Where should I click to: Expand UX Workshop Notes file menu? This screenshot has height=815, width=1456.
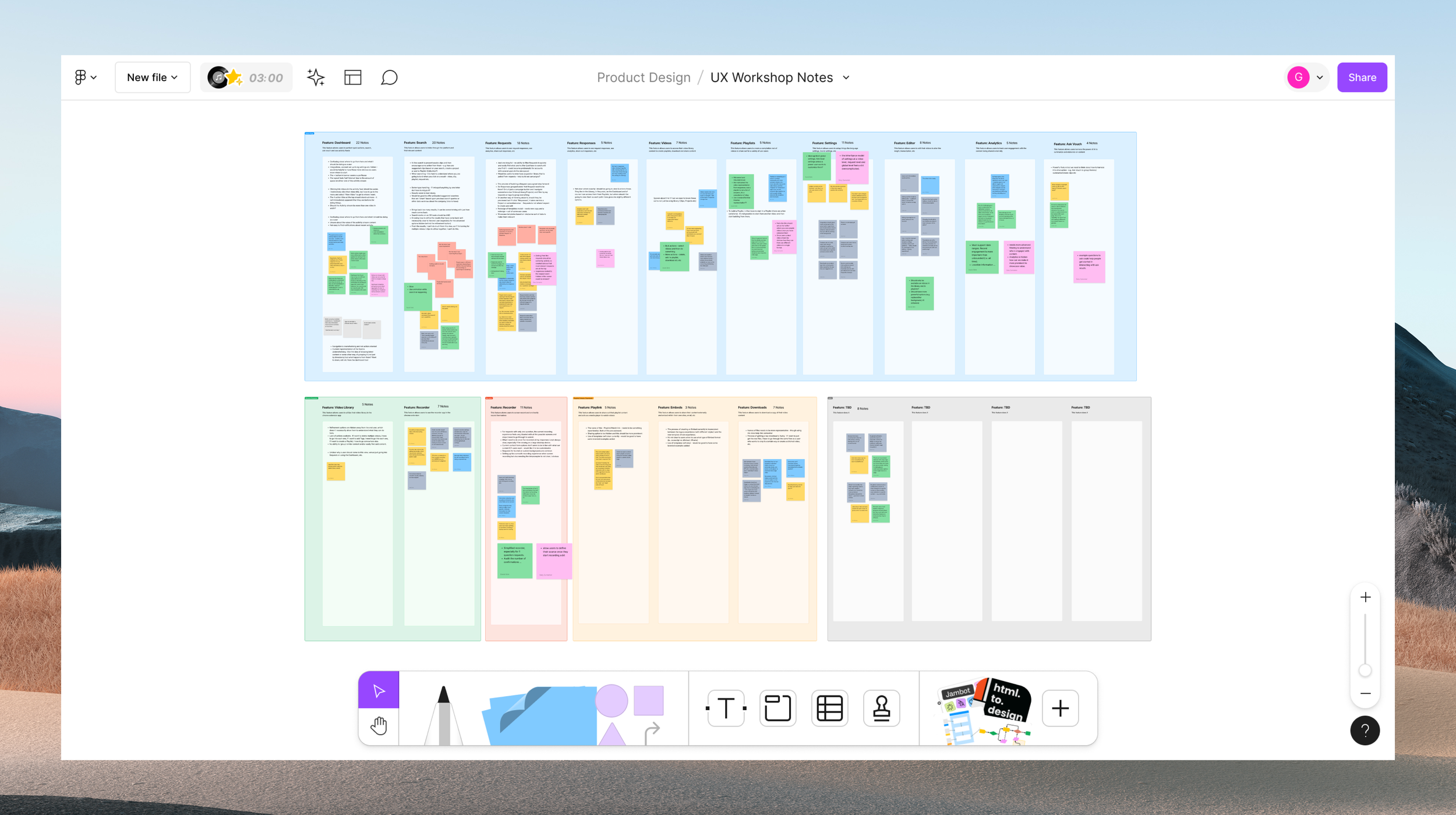(x=846, y=77)
